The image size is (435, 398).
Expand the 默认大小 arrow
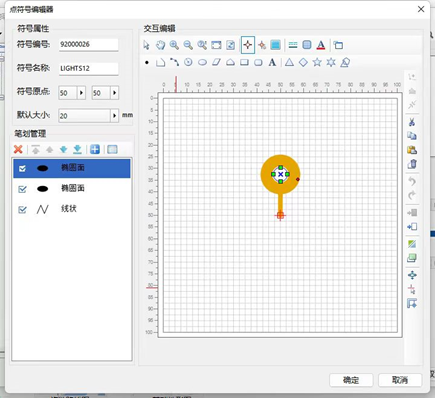click(x=115, y=116)
